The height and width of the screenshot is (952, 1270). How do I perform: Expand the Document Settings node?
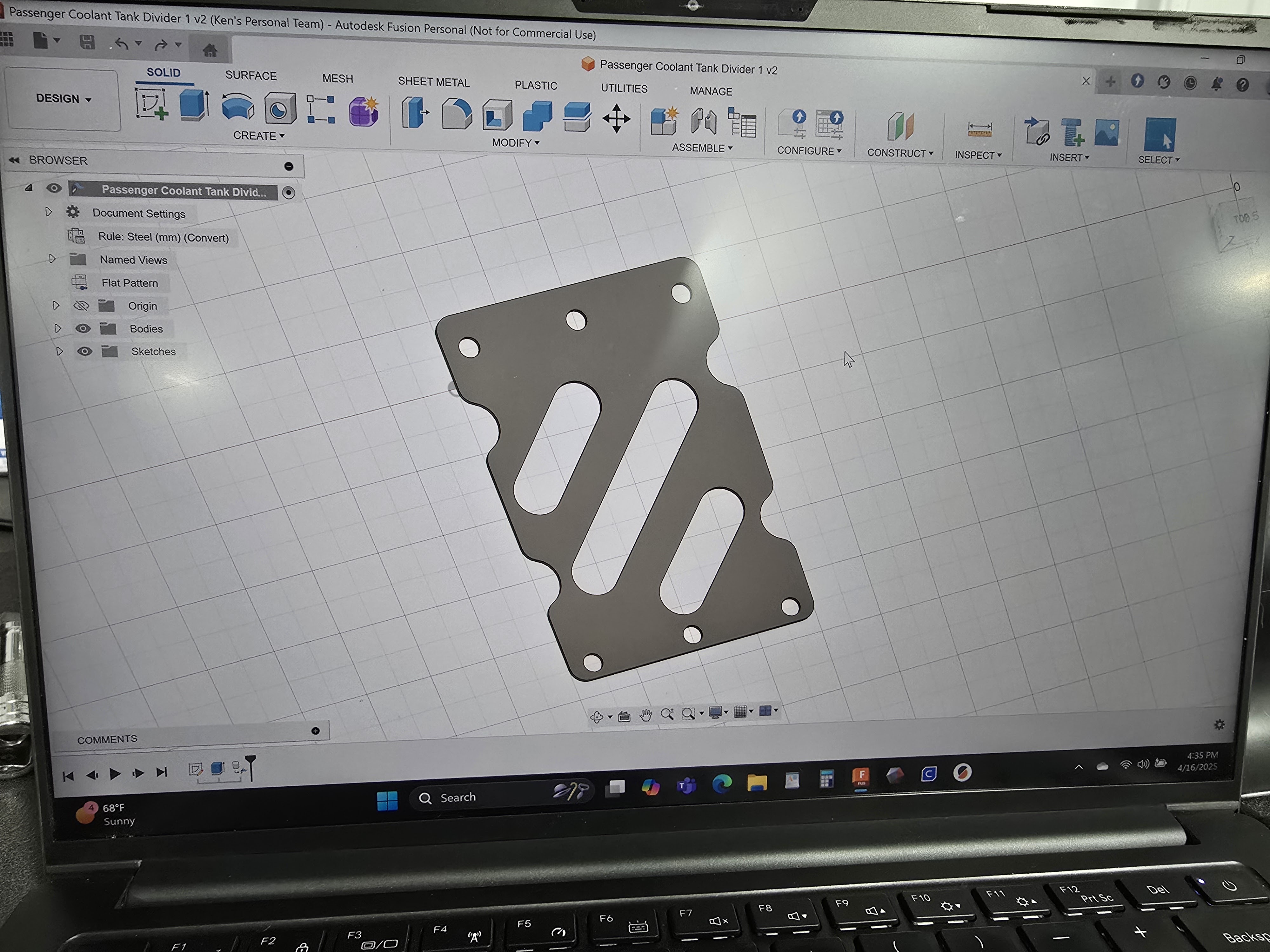[49, 212]
